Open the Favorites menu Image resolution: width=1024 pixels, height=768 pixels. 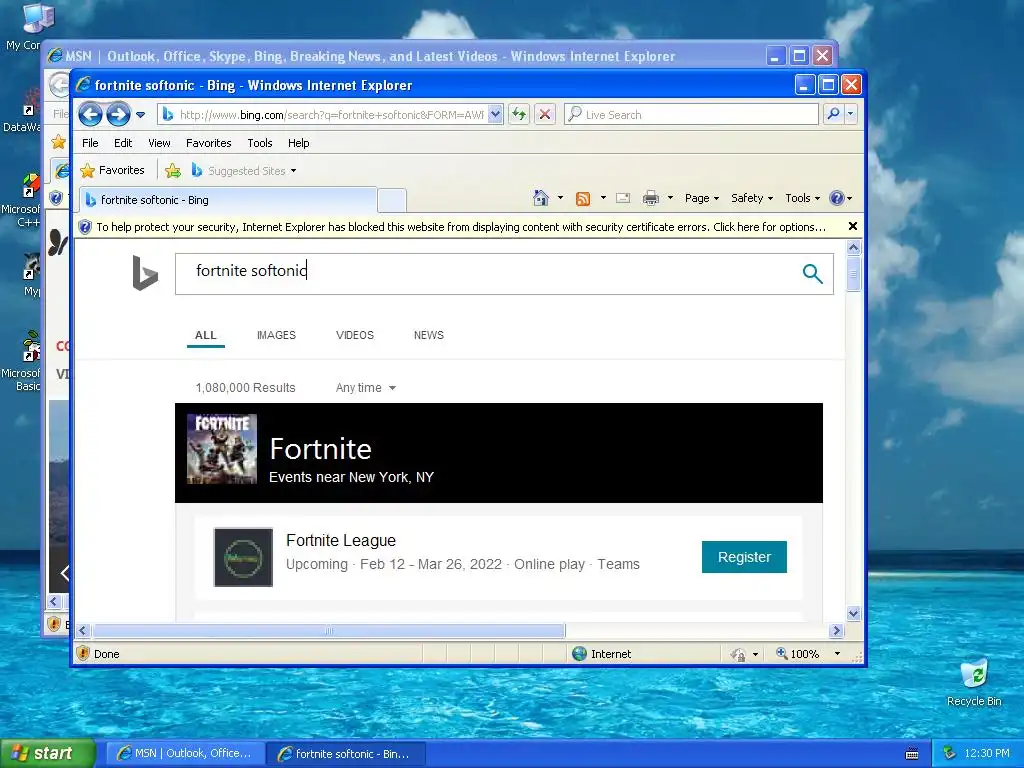[x=208, y=143]
